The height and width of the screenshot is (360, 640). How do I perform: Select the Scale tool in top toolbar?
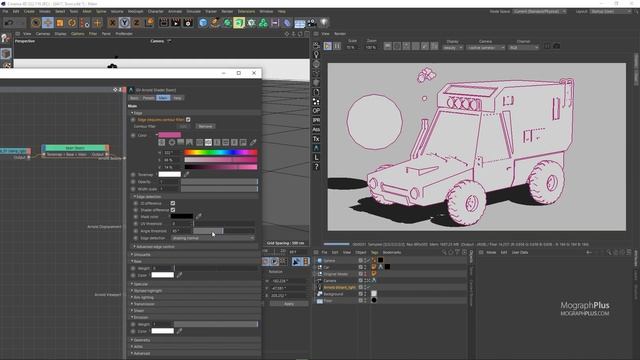[x=60, y=23]
